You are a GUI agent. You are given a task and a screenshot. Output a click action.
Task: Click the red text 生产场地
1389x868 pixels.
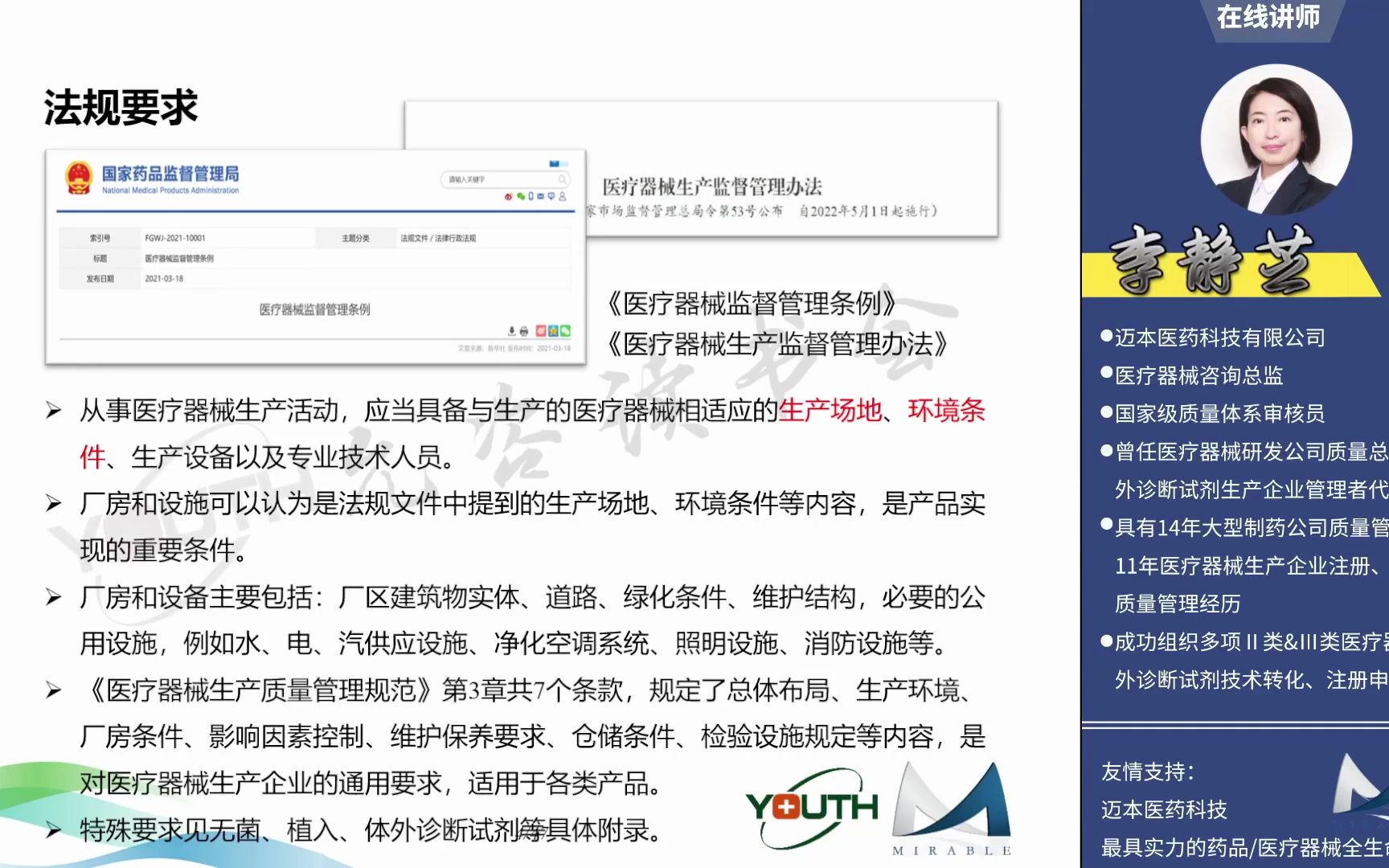click(x=830, y=411)
